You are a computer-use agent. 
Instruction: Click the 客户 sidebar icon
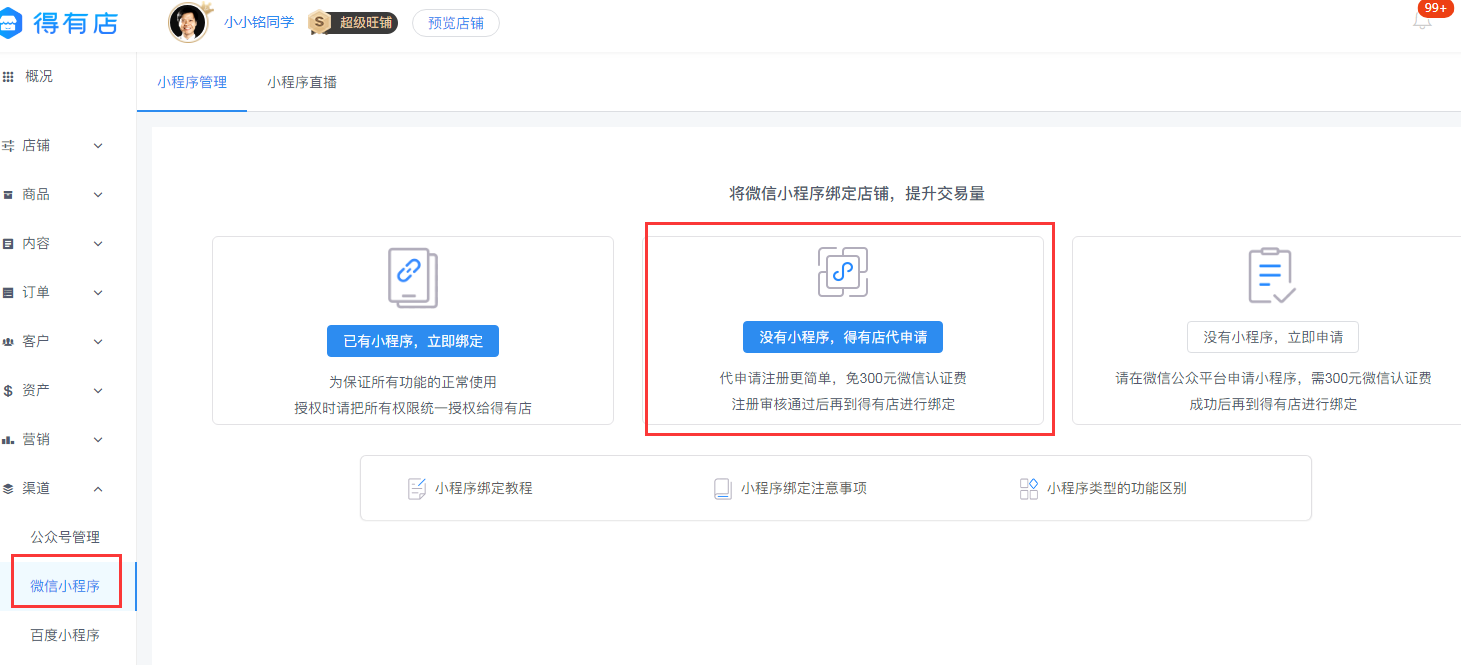[x=8, y=342]
